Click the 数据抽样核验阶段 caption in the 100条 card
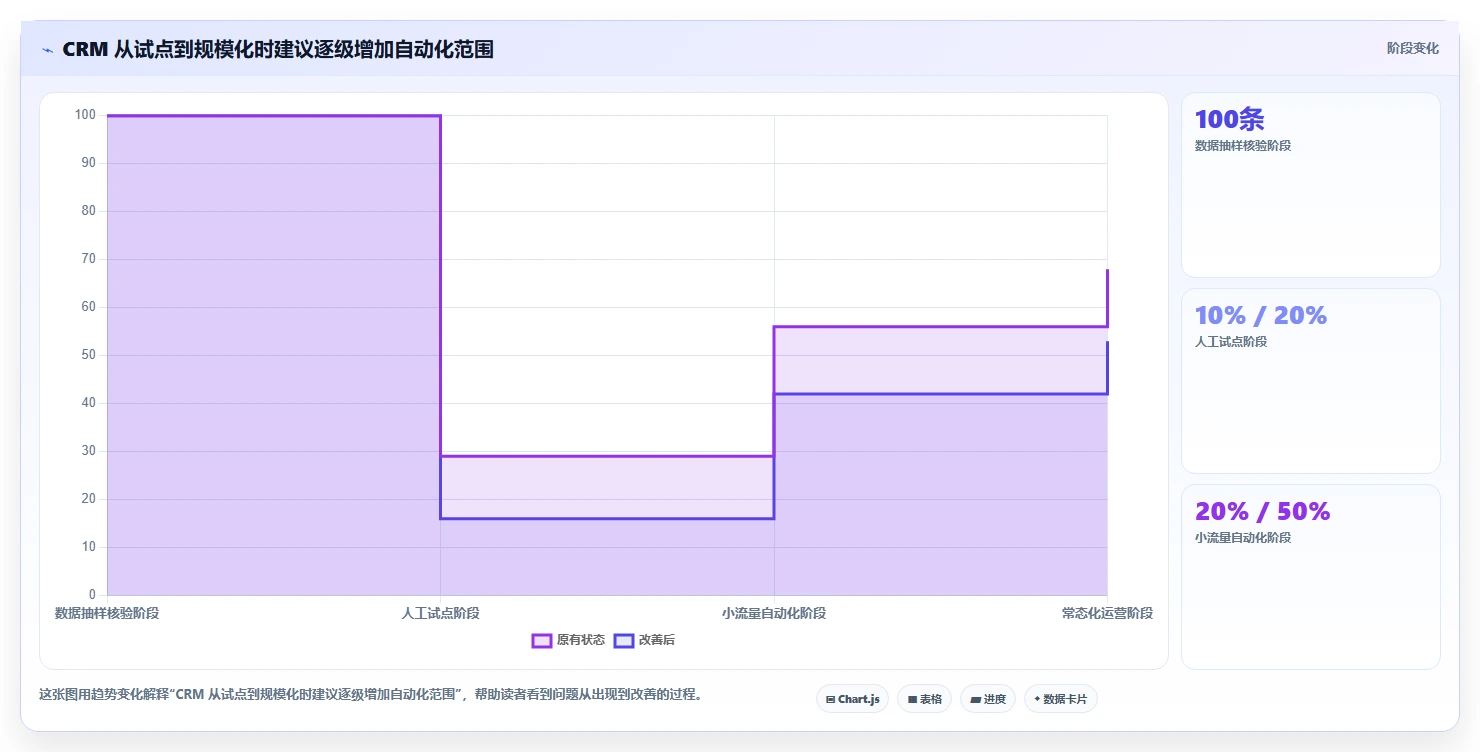Image resolution: width=1480 pixels, height=752 pixels. point(1243,145)
